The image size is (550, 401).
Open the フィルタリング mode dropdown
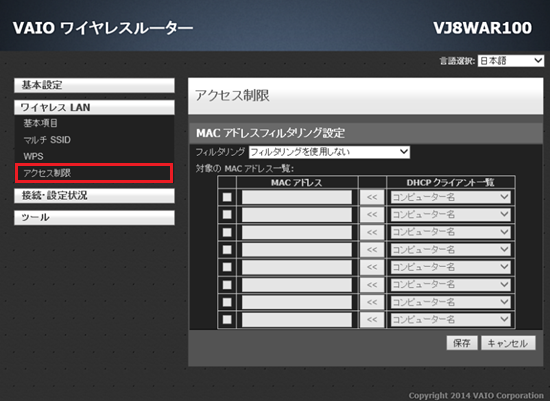(329, 152)
